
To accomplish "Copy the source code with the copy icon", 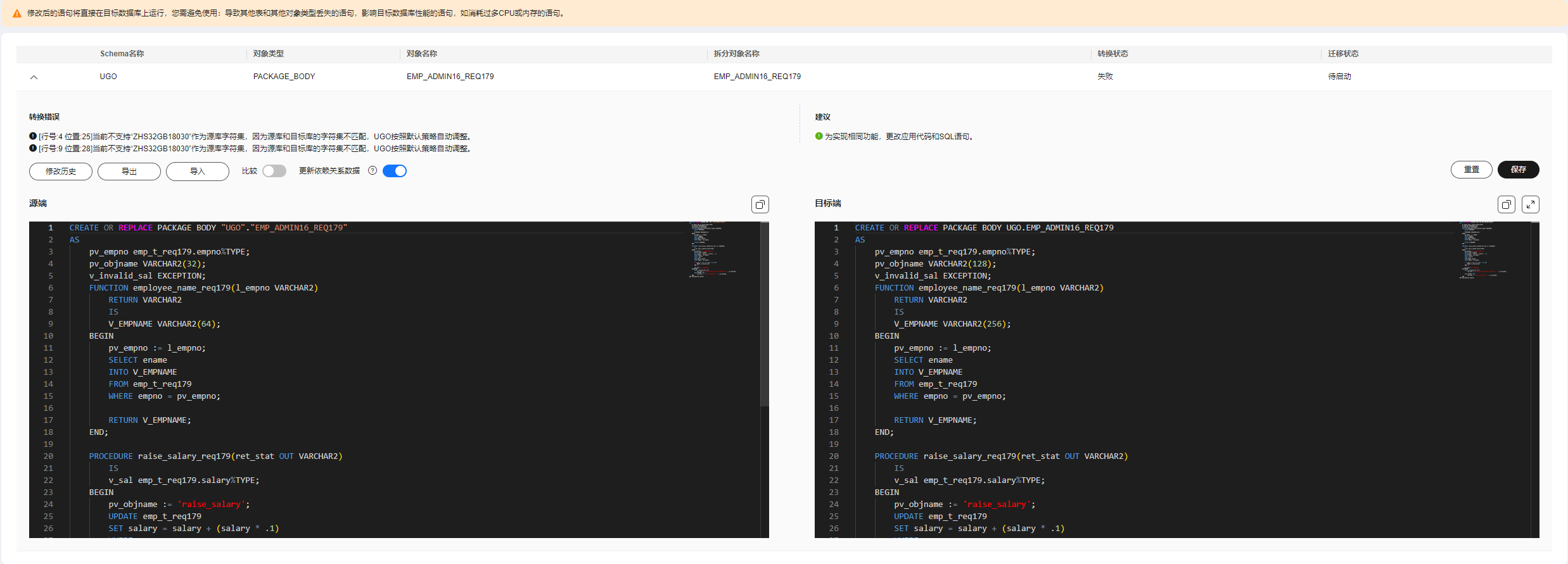I will tap(760, 204).
